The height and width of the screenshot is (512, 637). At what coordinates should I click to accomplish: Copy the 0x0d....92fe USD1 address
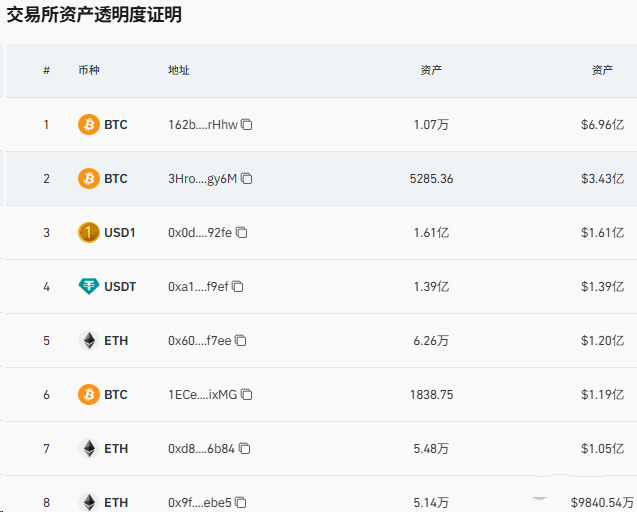pyautogui.click(x=241, y=232)
